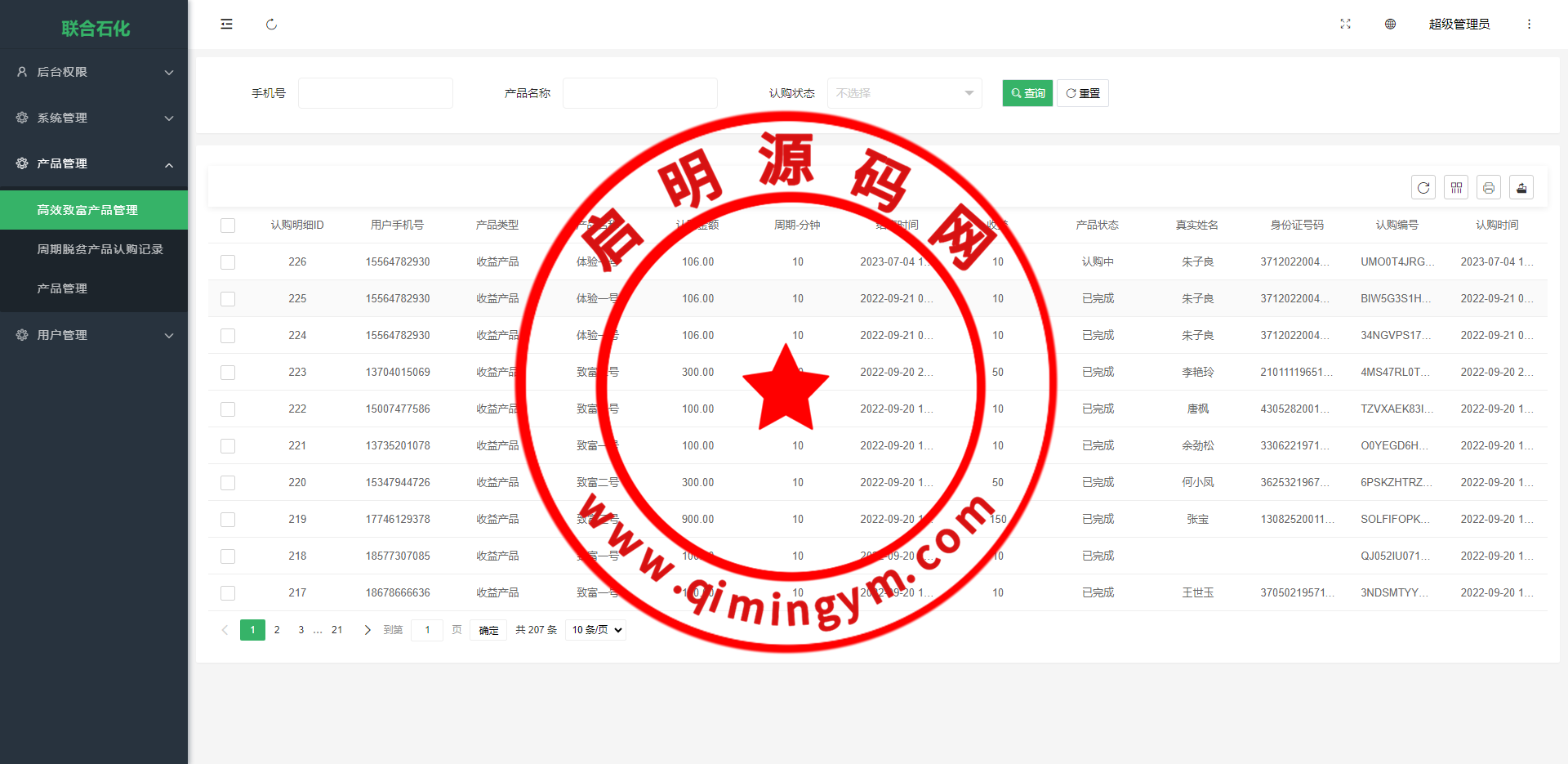Viewport: 1568px width, 764px height.
Task: Open the language globe icon
Action: (1390, 25)
